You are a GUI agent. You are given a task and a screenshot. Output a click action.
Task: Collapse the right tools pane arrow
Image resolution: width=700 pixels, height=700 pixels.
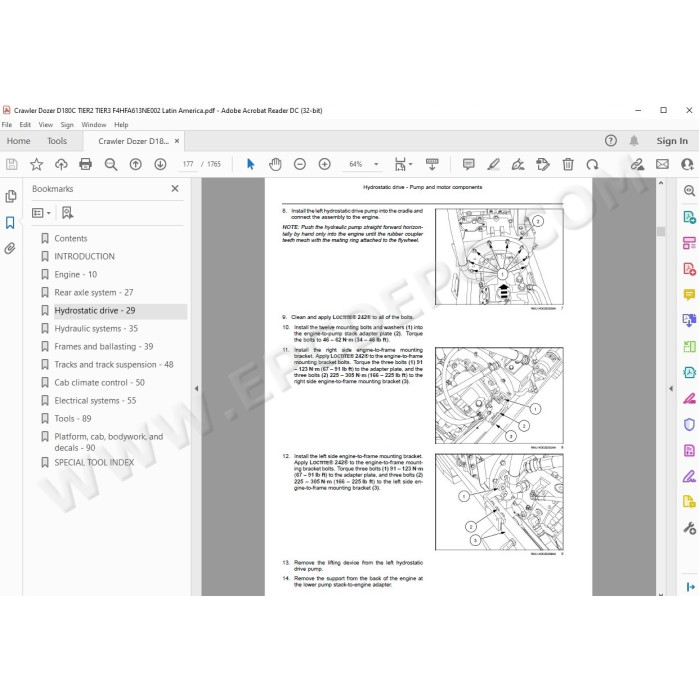tap(671, 388)
